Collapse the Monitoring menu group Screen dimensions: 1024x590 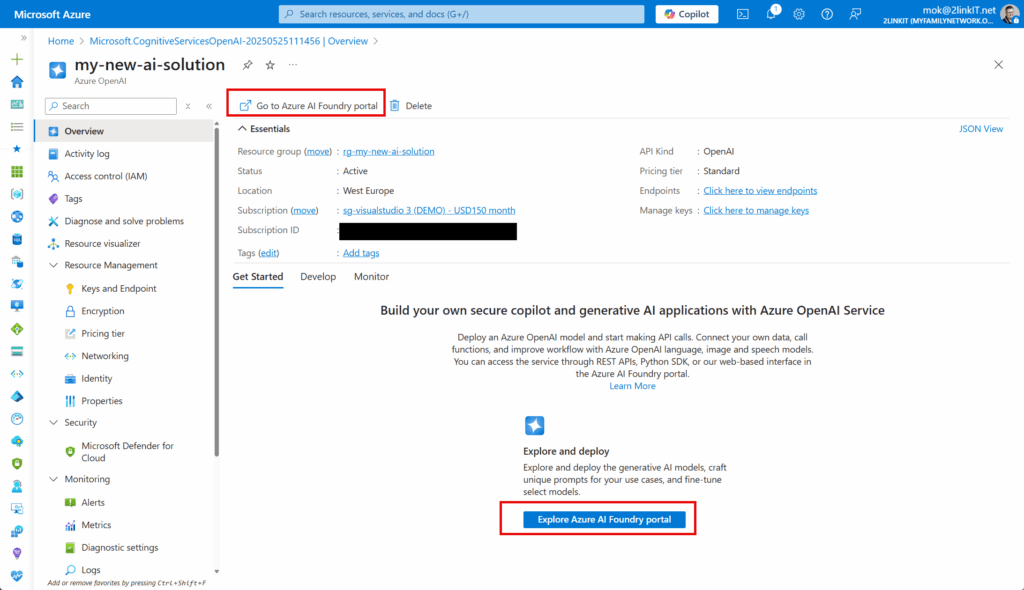pos(54,479)
